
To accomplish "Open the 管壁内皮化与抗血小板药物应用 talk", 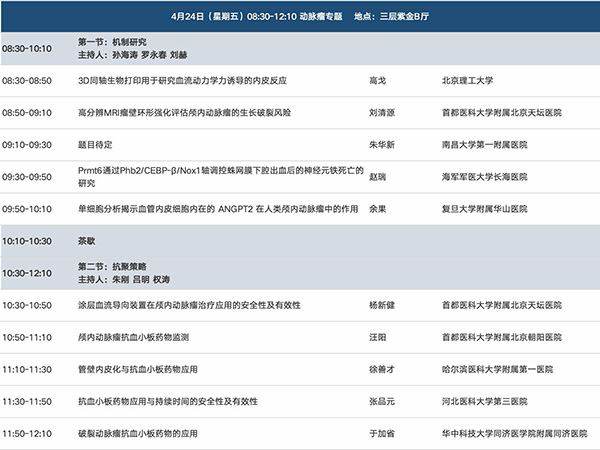I will click(138, 370).
